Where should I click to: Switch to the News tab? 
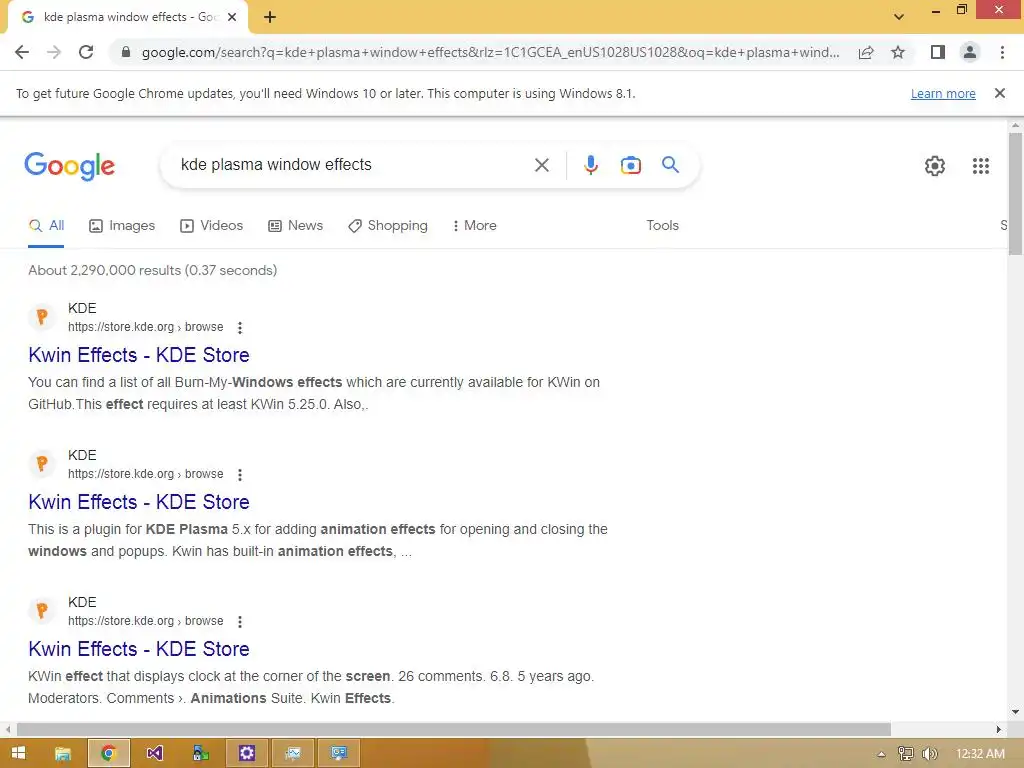click(295, 226)
